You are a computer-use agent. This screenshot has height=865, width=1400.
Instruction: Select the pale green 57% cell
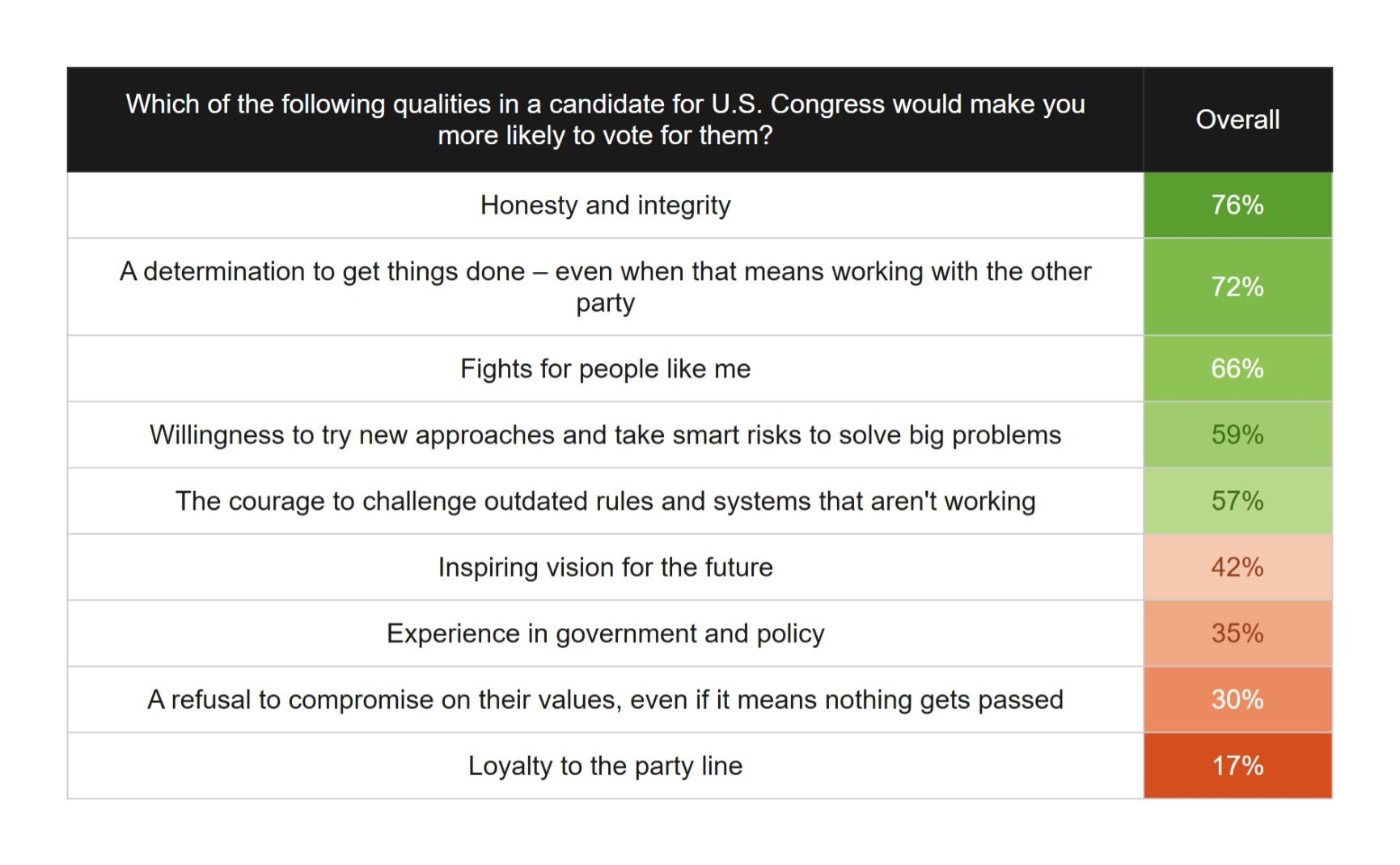coord(1237,502)
